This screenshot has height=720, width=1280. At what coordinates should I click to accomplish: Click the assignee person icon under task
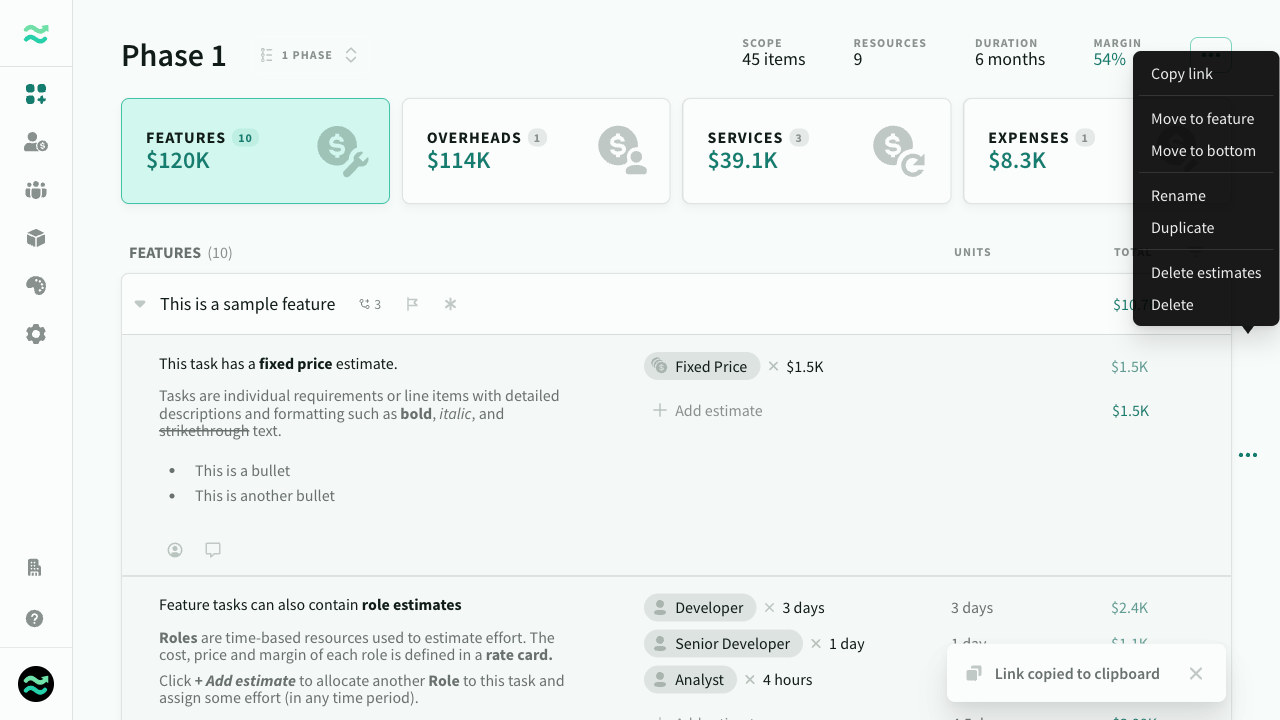175,549
